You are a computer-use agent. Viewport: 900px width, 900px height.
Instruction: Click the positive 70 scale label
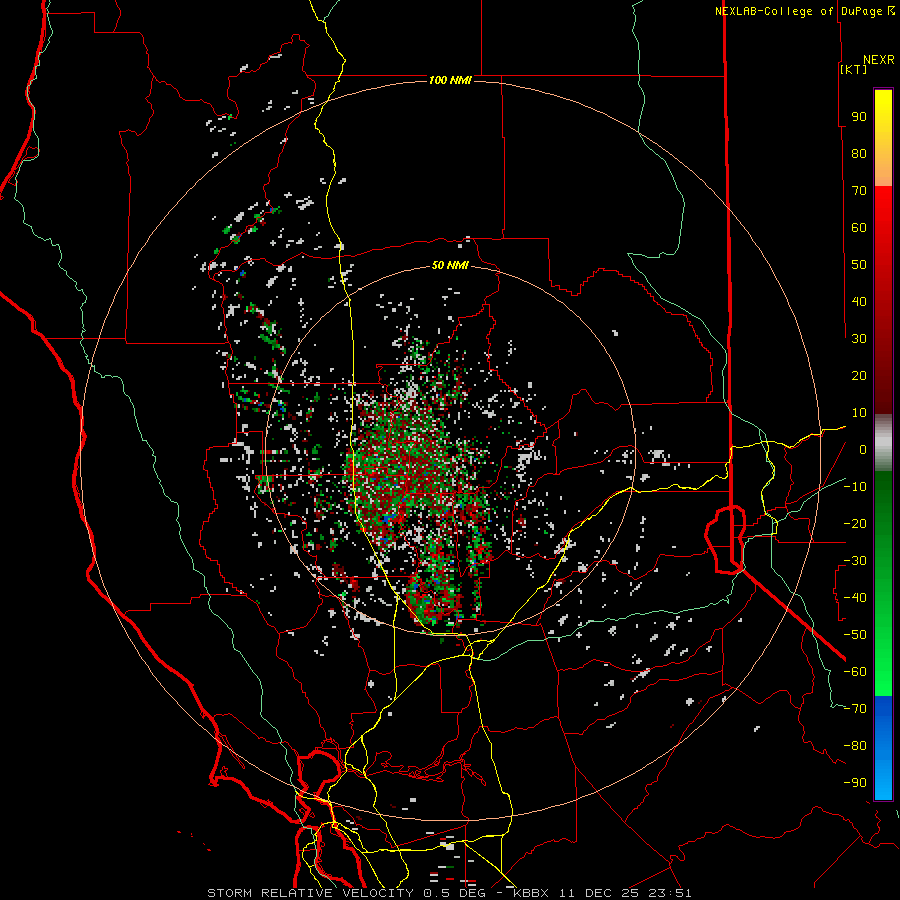click(x=859, y=191)
